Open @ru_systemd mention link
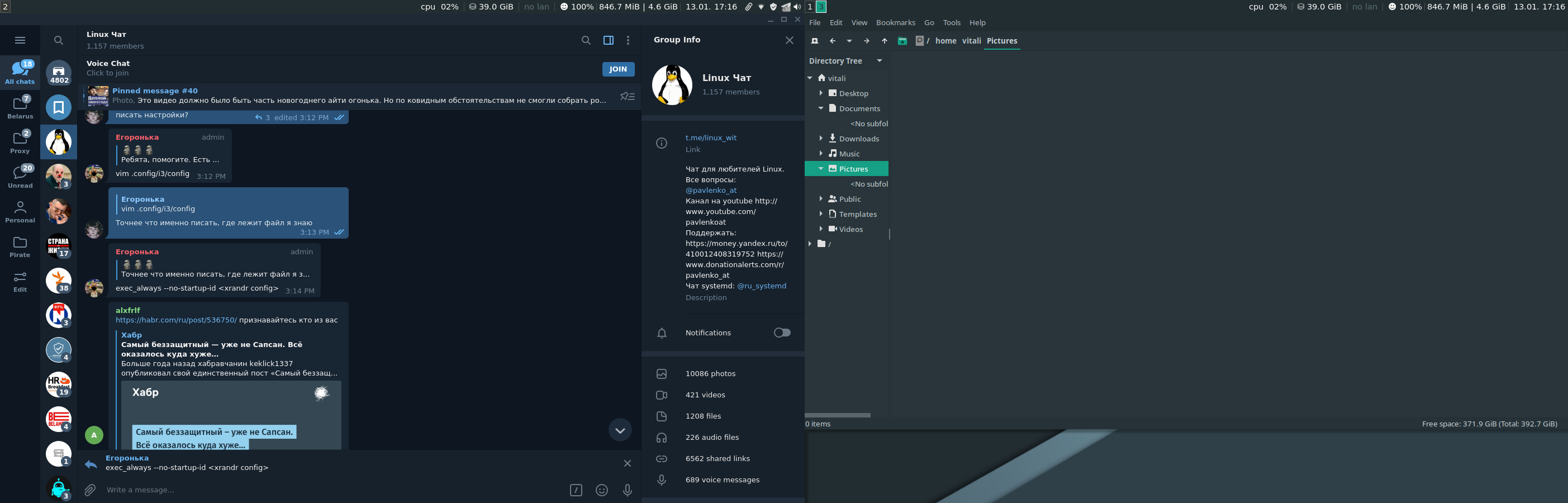The image size is (1568, 503). point(761,286)
